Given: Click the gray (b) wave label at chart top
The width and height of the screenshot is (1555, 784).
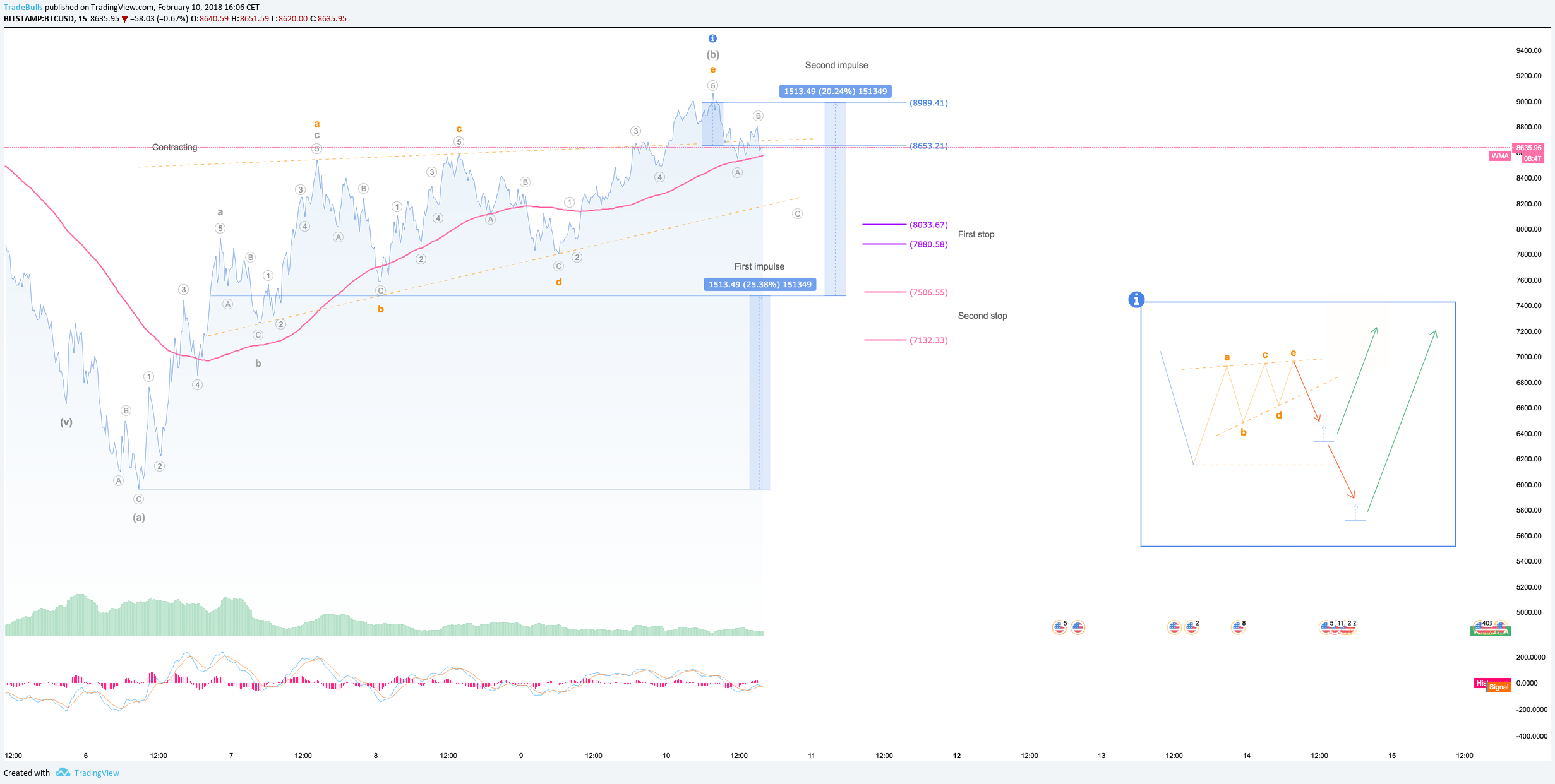Looking at the screenshot, I should (712, 55).
